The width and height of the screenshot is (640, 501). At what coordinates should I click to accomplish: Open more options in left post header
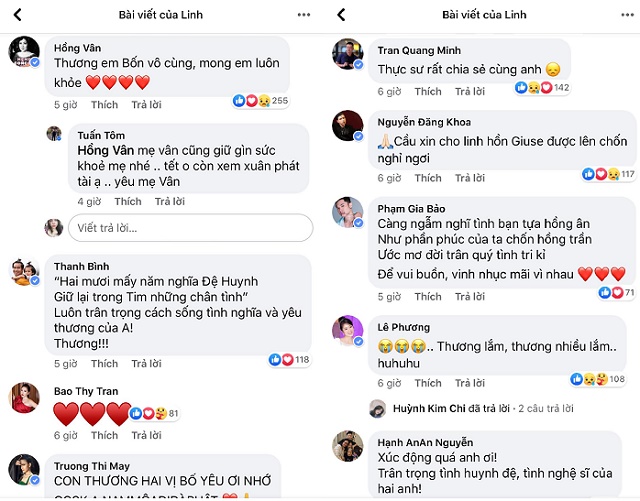point(303,15)
